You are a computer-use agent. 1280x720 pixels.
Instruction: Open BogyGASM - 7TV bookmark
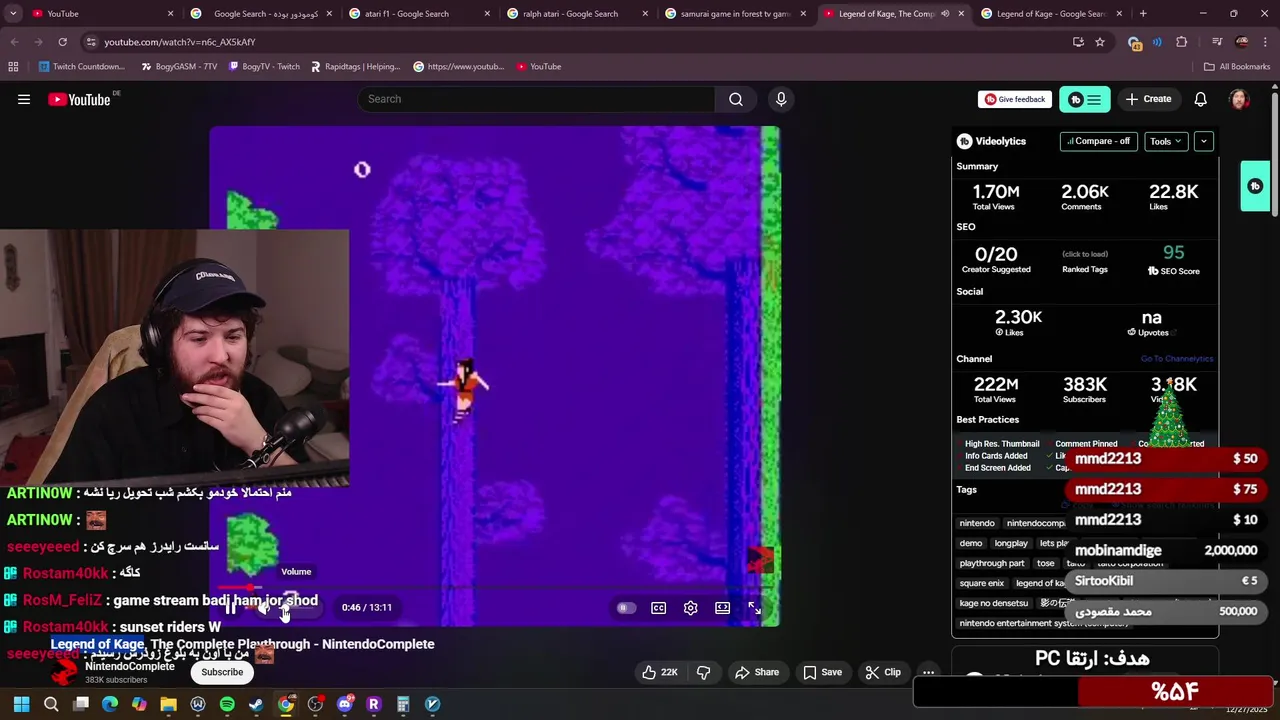(x=179, y=67)
